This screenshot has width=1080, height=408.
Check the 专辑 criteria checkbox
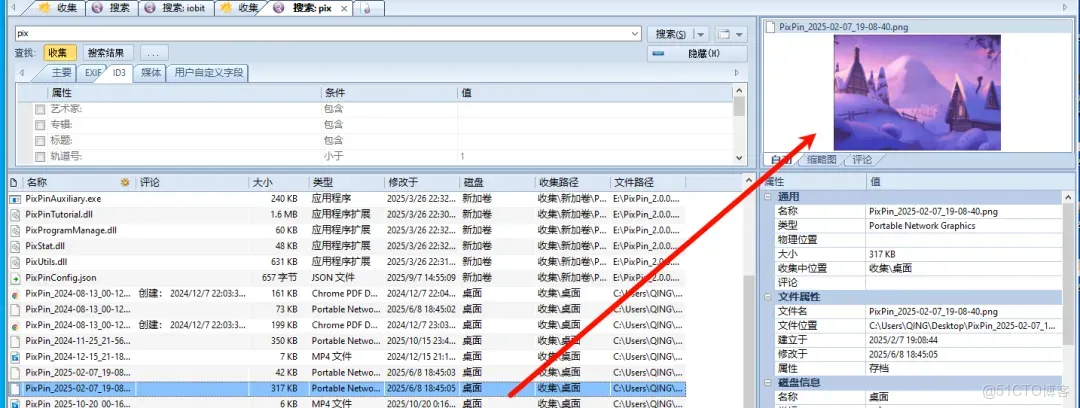(40, 125)
